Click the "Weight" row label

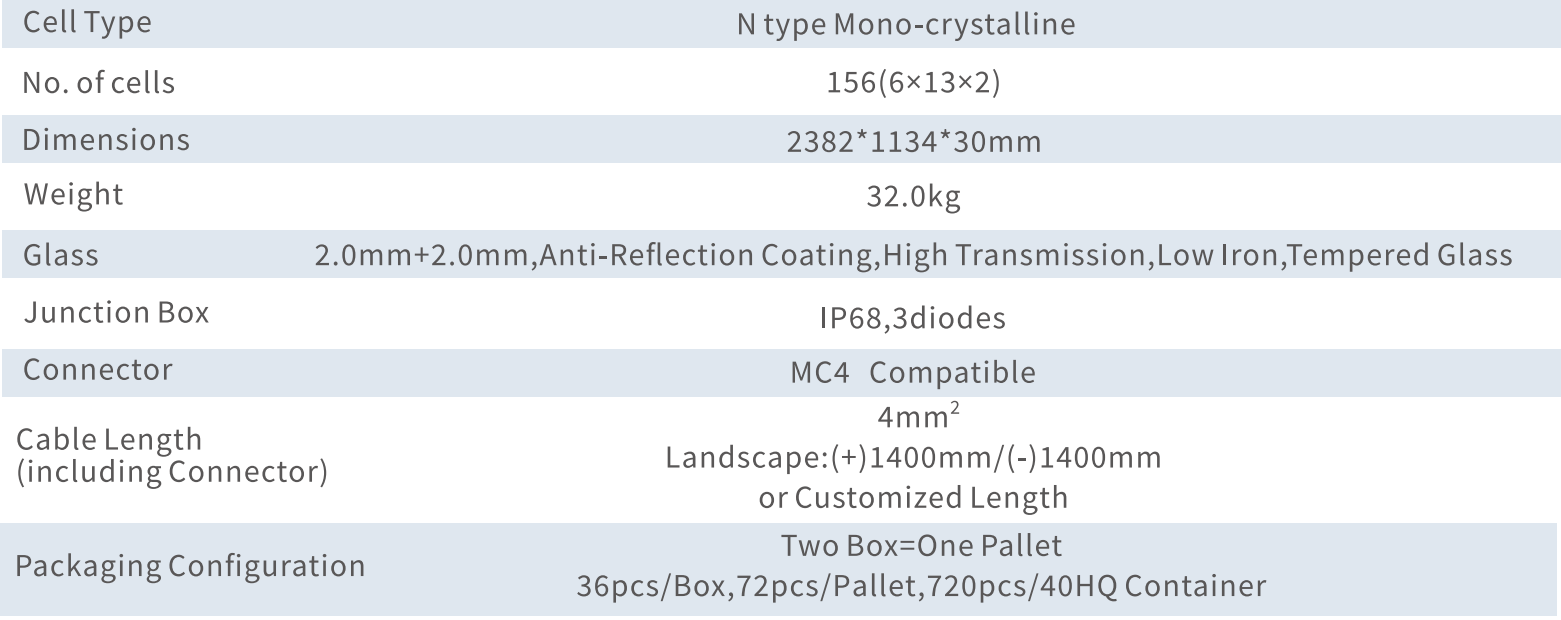[x=73, y=194]
